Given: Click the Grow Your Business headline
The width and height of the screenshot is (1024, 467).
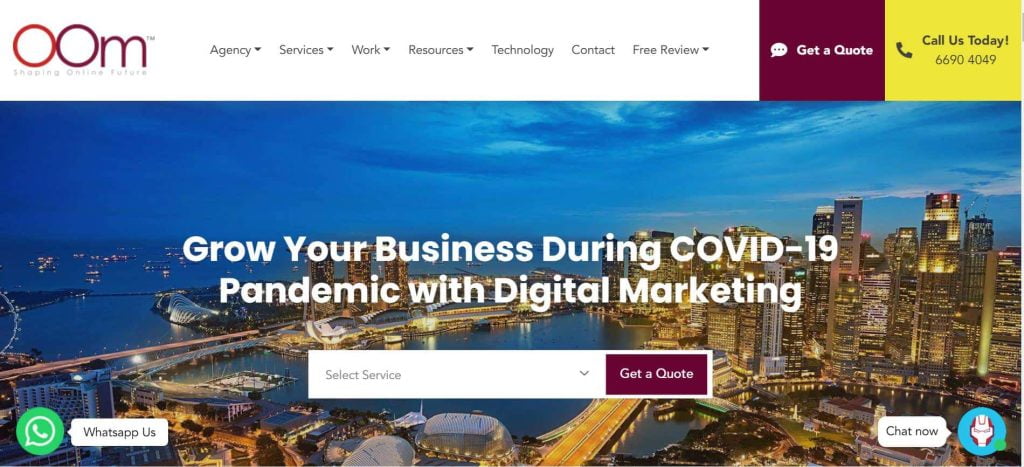Looking at the screenshot, I should point(510,270).
